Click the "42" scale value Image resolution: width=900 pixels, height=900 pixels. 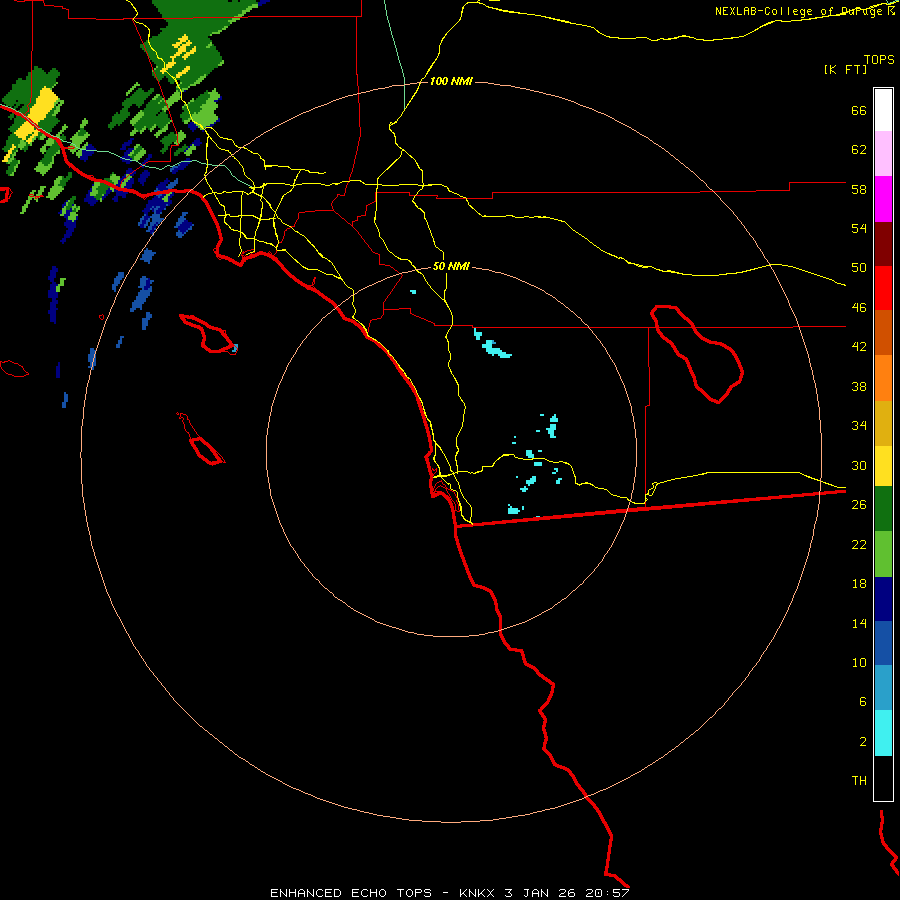pyautogui.click(x=859, y=347)
